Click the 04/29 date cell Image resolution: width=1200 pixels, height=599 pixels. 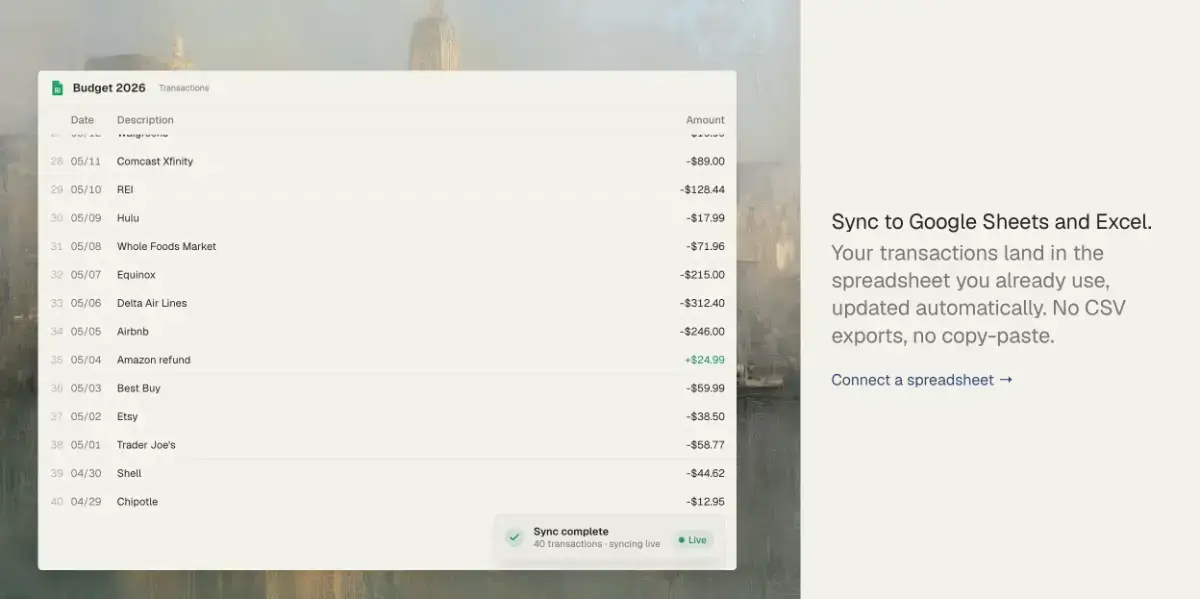86,502
